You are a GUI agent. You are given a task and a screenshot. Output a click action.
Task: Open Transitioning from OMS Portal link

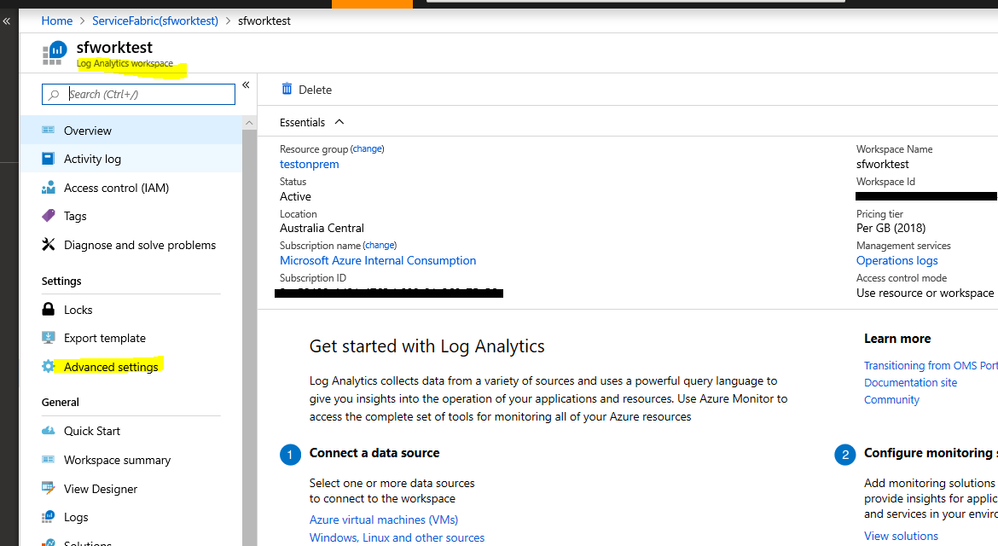click(931, 365)
